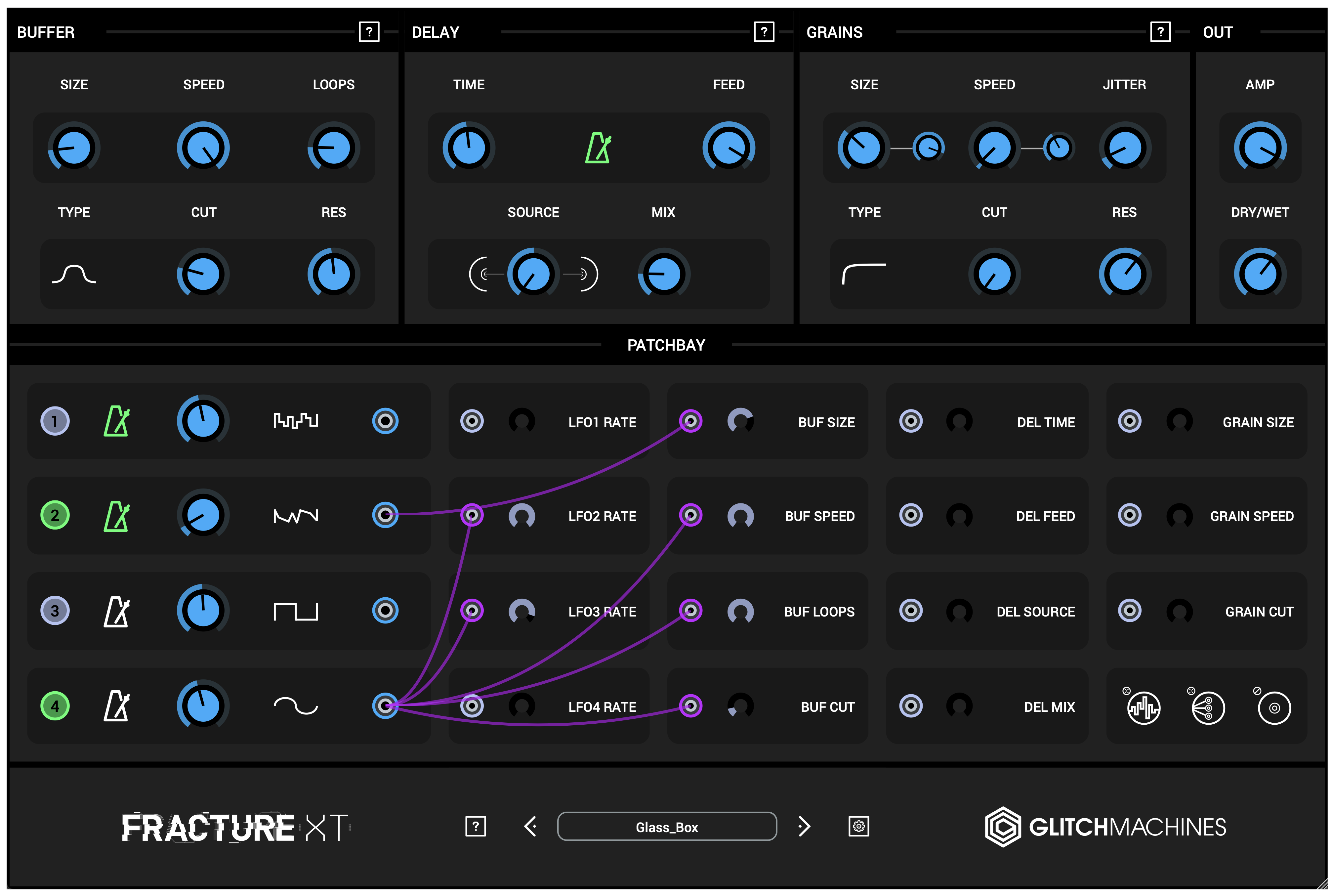Click the DEL SOURCE input jack
The image size is (1333, 896).
(x=911, y=611)
